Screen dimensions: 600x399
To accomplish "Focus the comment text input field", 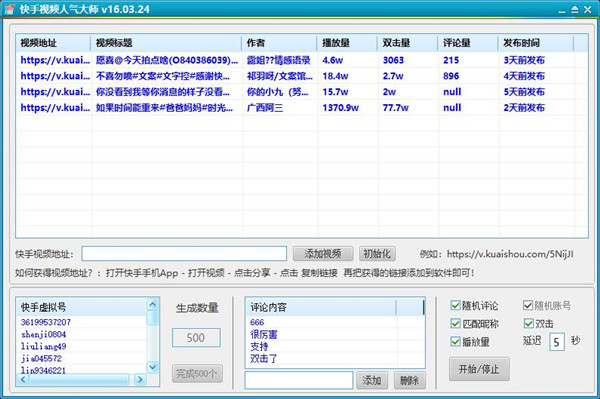I will (x=299, y=380).
